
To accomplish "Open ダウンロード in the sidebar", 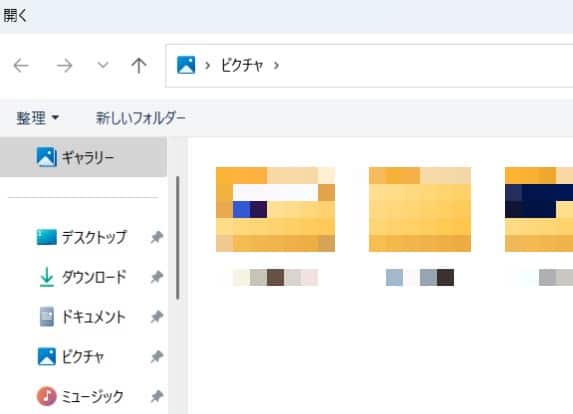I will point(94,277).
